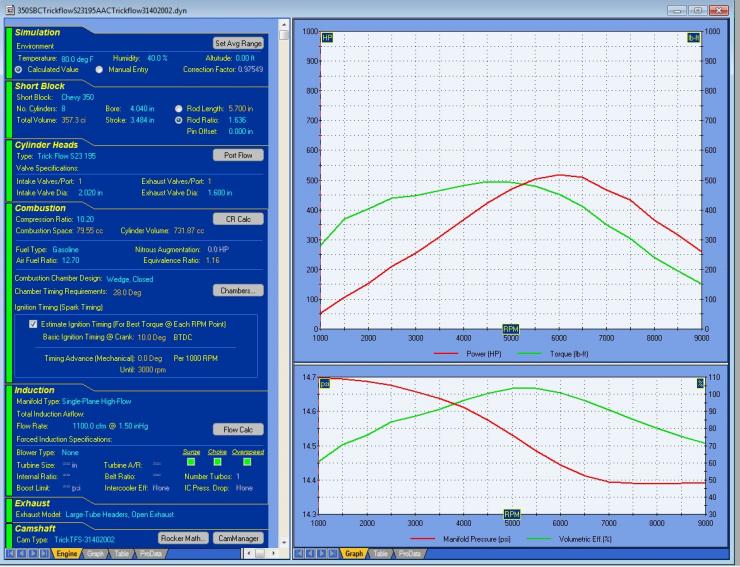Click the Compression Ratio 10.20 value
This screenshot has height=567, width=740.
(x=85, y=220)
